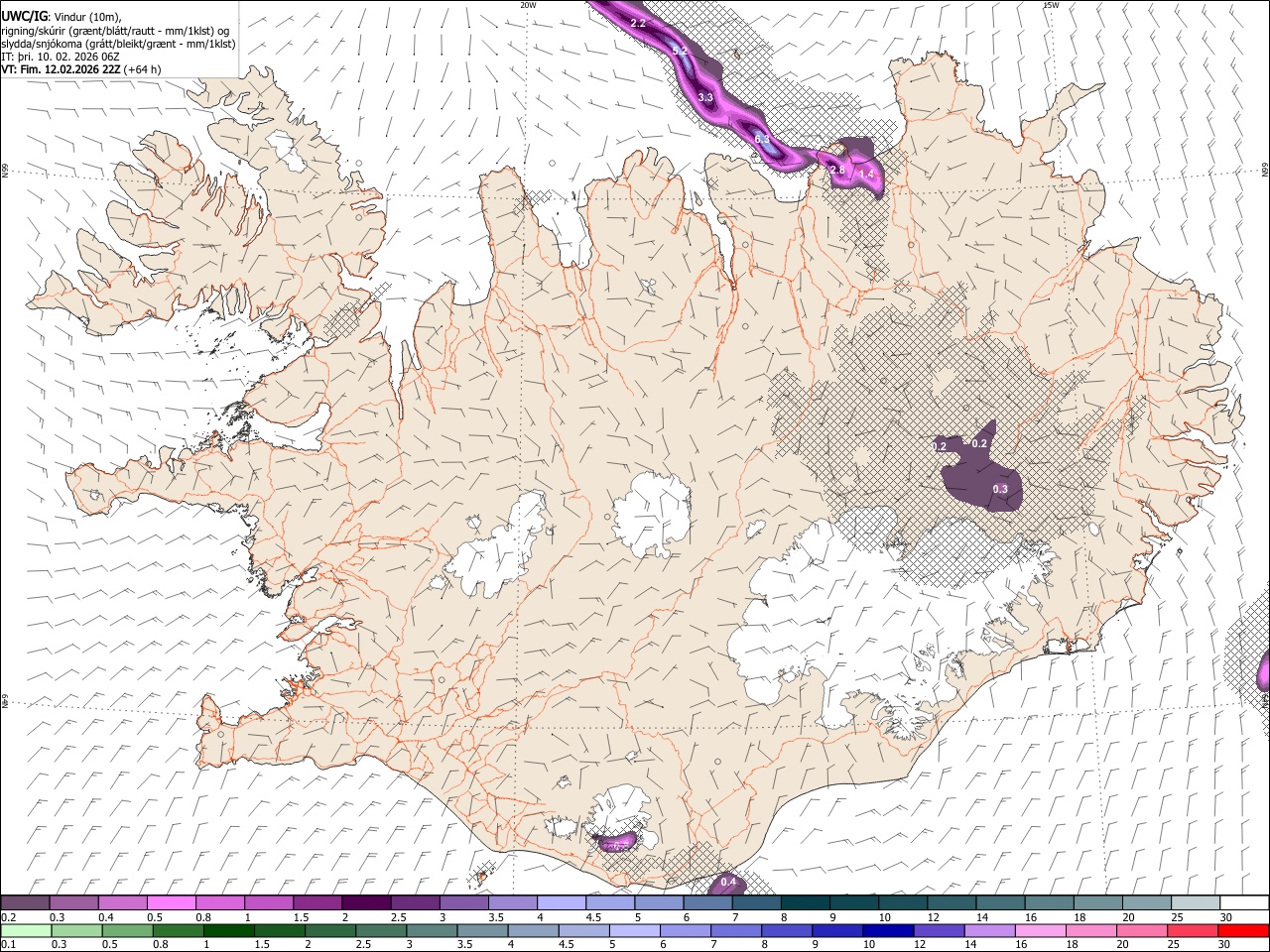Click the 'UWC/IG: Vindur (10m),' title line
This screenshot has height=952, width=1270.
point(62,17)
